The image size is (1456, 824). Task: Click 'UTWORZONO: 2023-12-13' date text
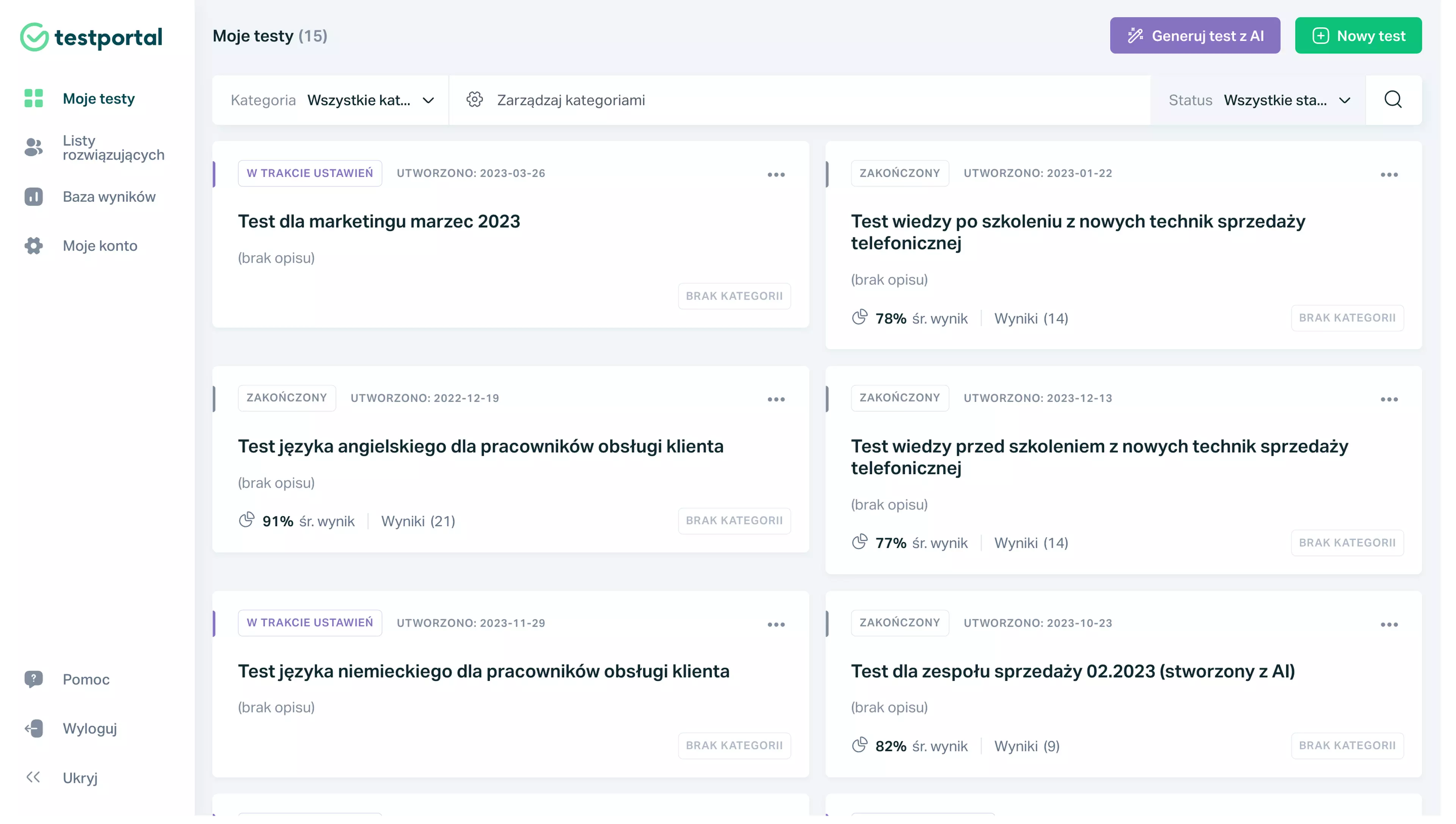pyautogui.click(x=1039, y=399)
